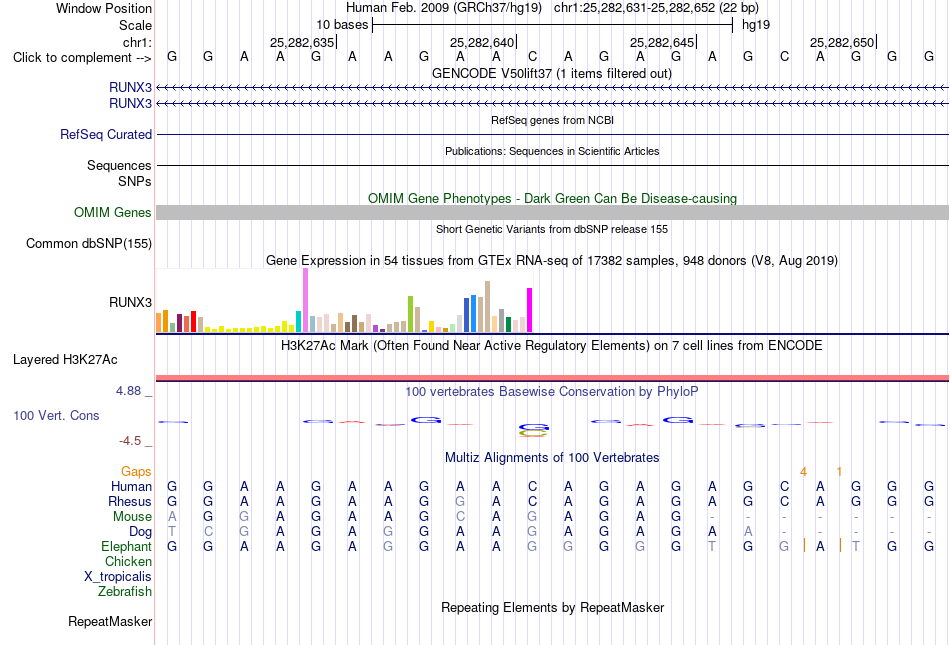Viewport: 950px width, 645px height.
Task: Click the tall violet GTEx expression bar
Action: pos(305,300)
